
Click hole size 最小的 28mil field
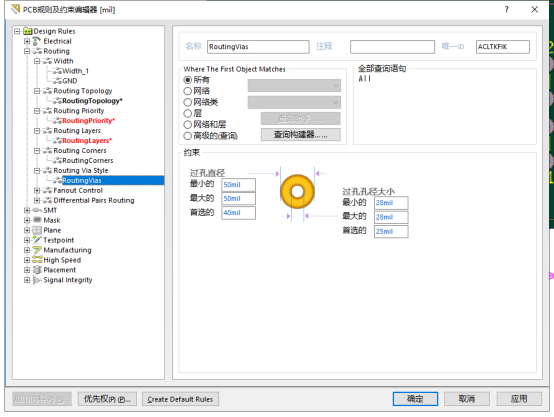pyautogui.click(x=391, y=203)
